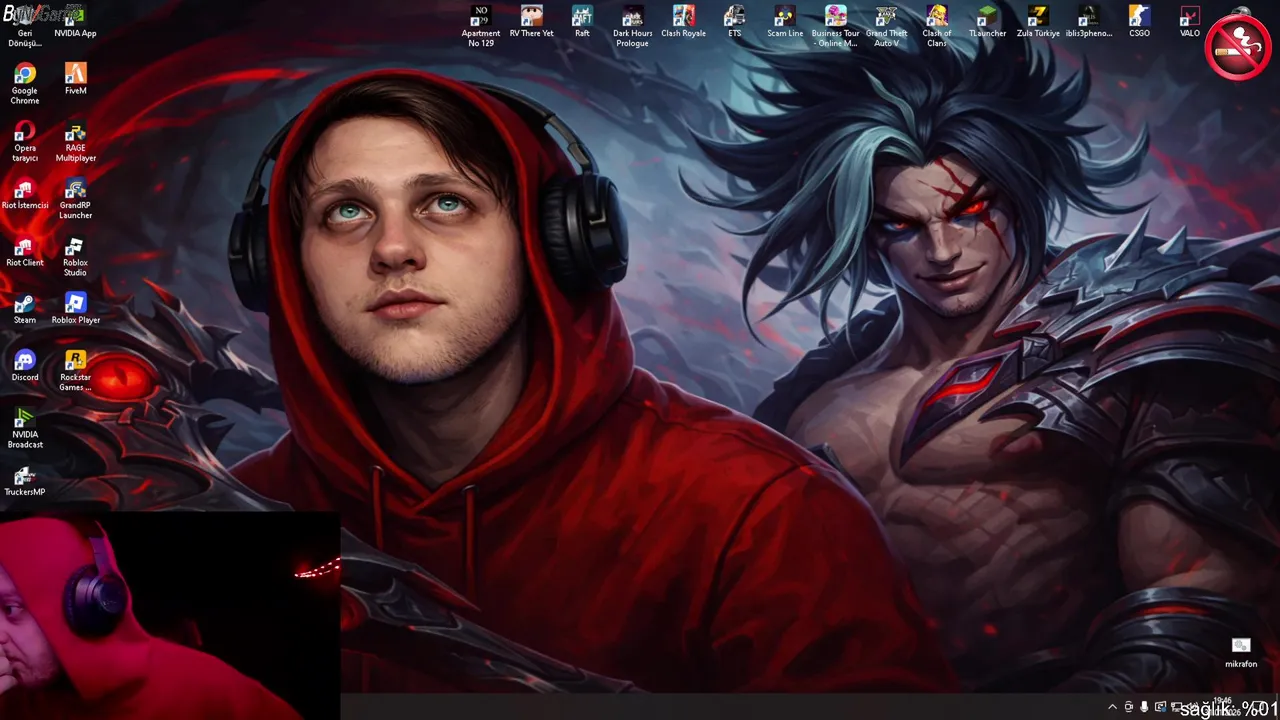Viewport: 1280px width, 720px height.
Task: Click the ETS shortcut icon
Action: click(x=734, y=22)
